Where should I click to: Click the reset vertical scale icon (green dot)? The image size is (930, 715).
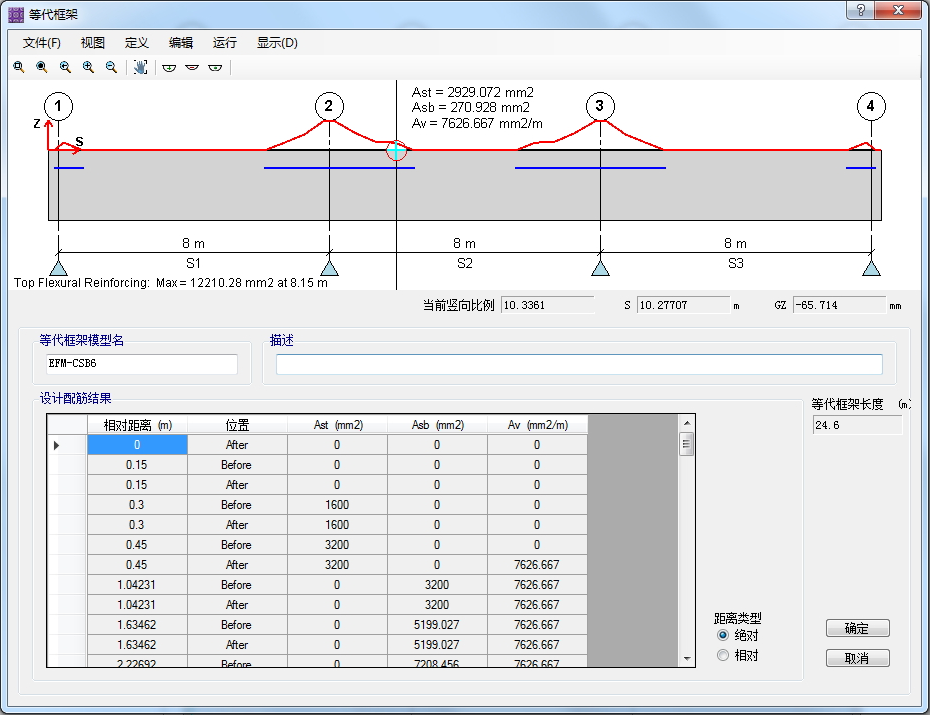point(215,68)
